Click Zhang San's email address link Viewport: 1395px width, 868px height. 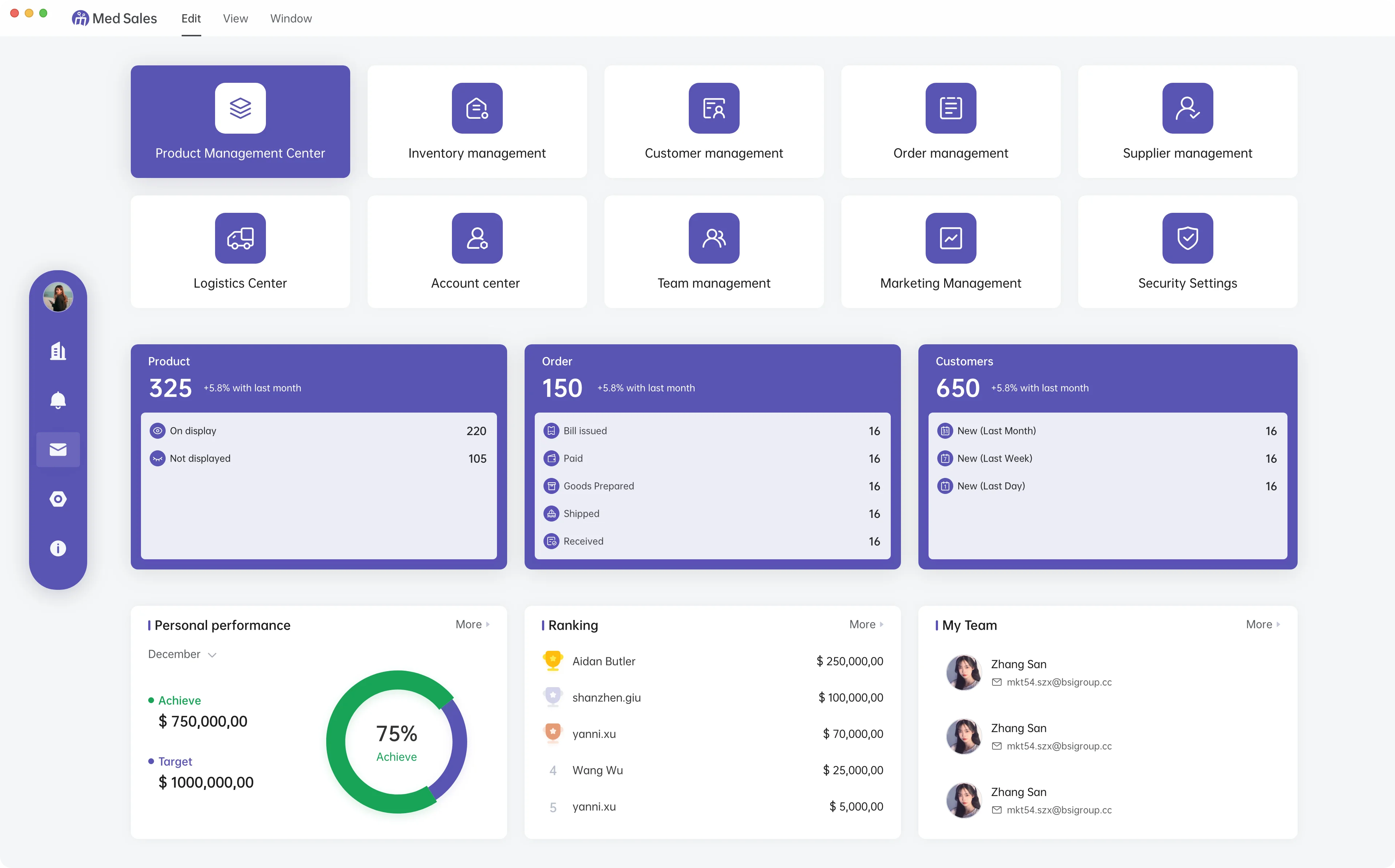[1059, 682]
